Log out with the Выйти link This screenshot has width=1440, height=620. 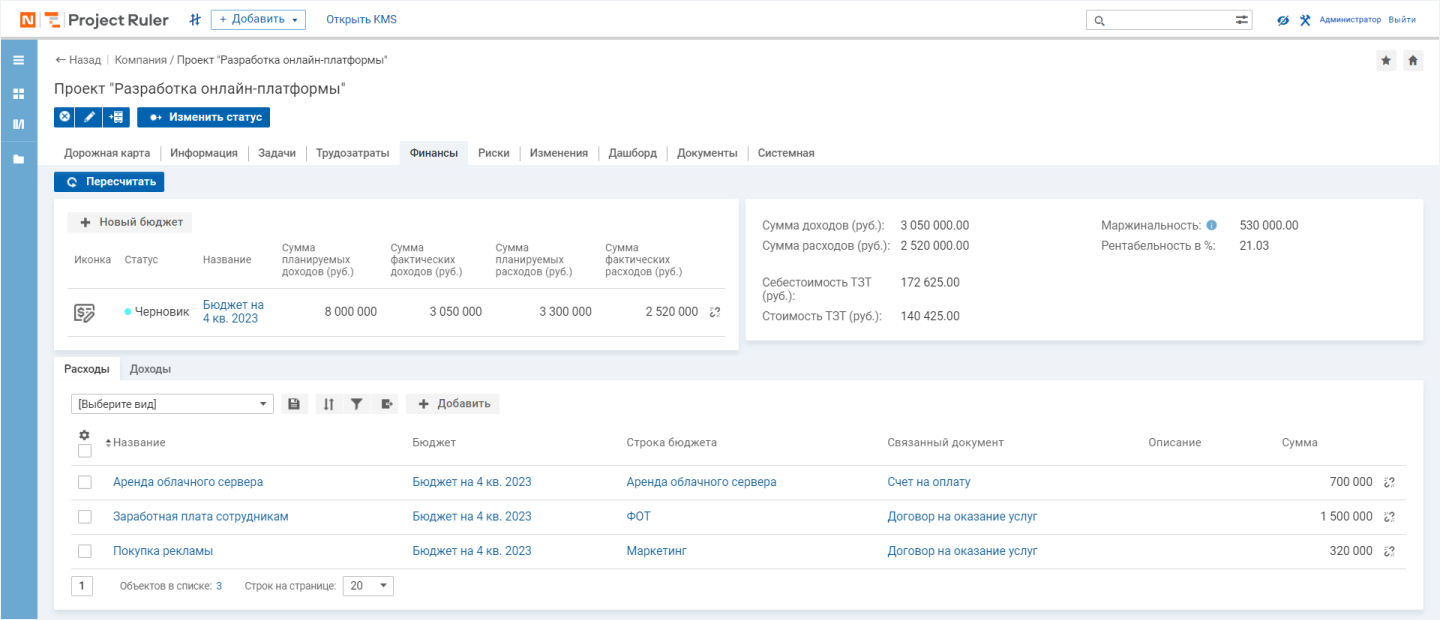(x=1402, y=20)
